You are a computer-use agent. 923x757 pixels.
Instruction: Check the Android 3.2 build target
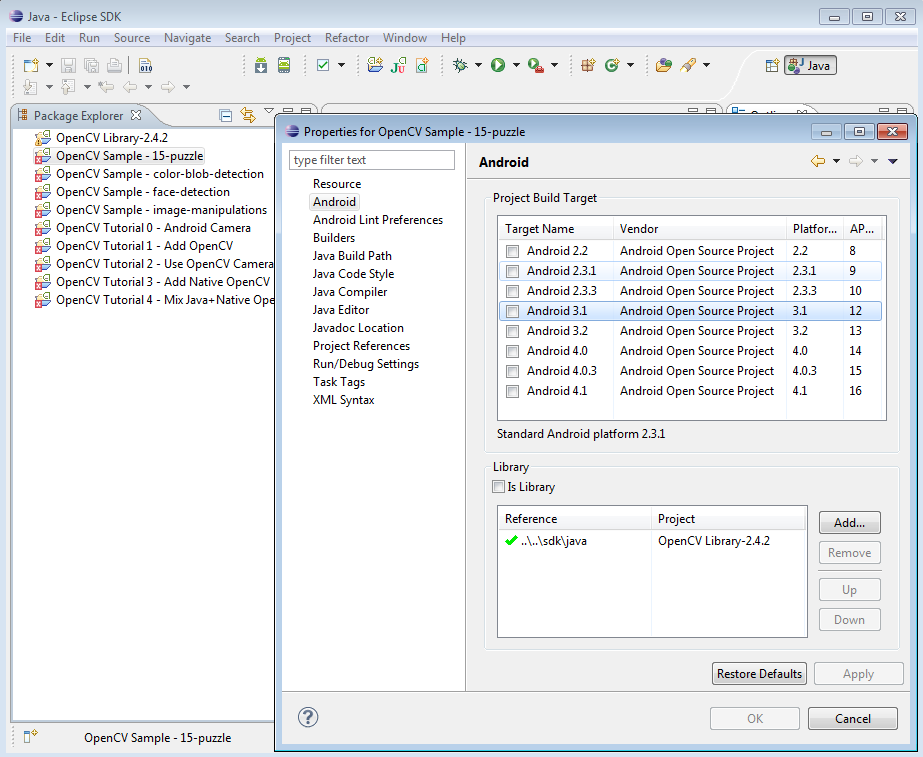point(512,331)
